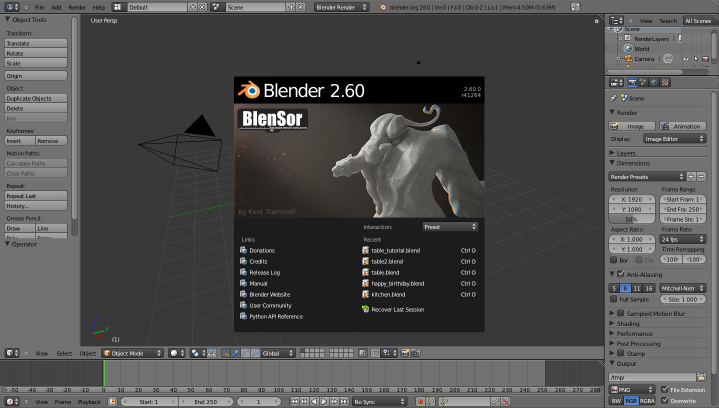Open the Texture properties checker tab icon

pos(665,83)
